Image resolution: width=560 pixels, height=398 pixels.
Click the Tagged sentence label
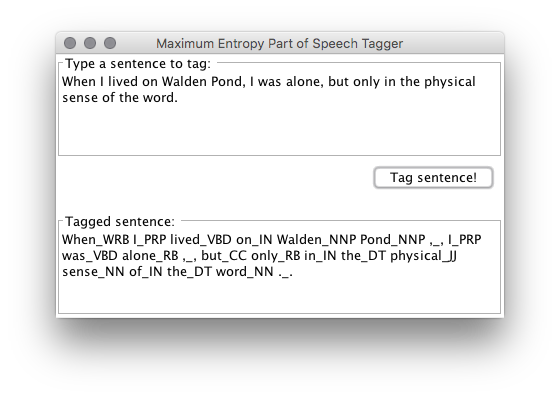click(x=120, y=222)
